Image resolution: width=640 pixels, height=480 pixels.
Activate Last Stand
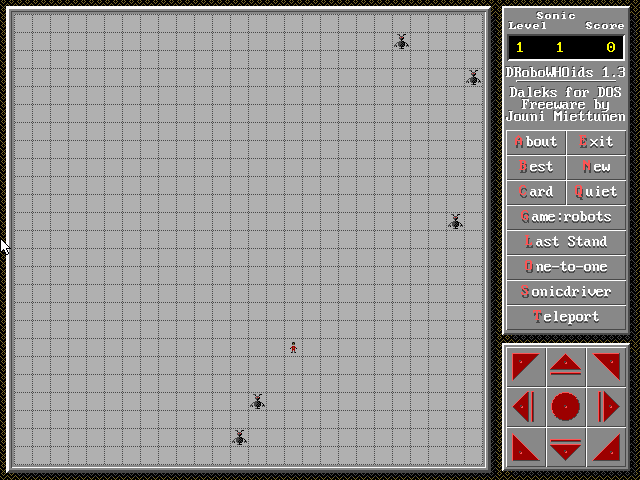tap(566, 242)
